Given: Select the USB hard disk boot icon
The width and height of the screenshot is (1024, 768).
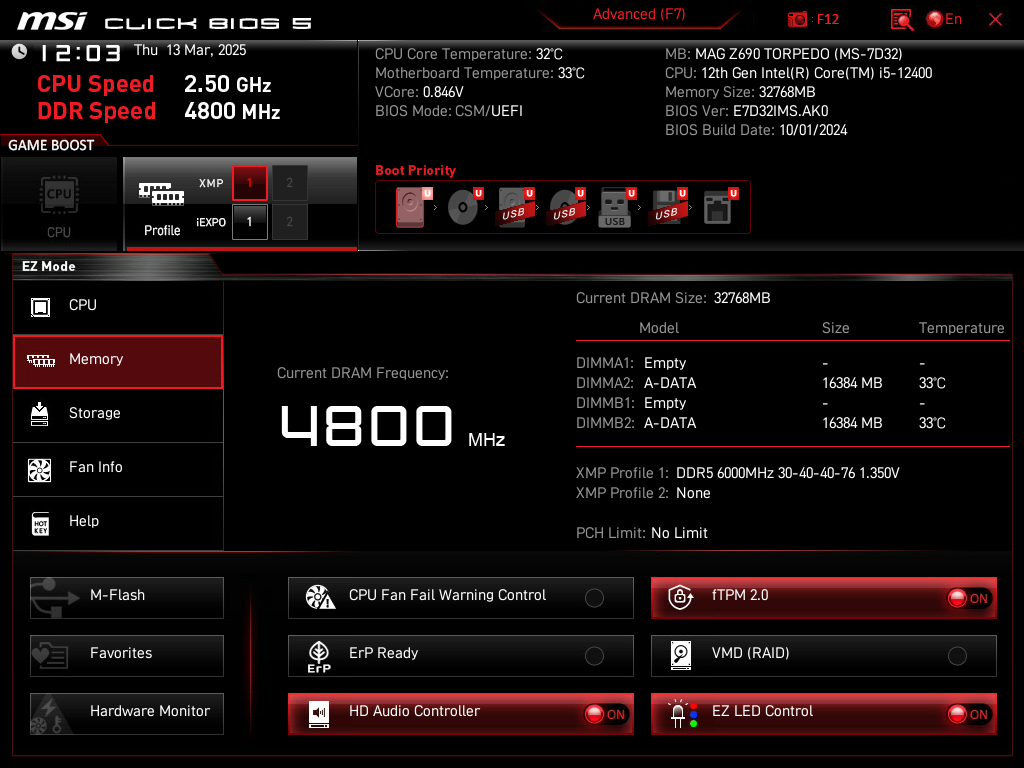Looking at the screenshot, I should pos(515,207).
